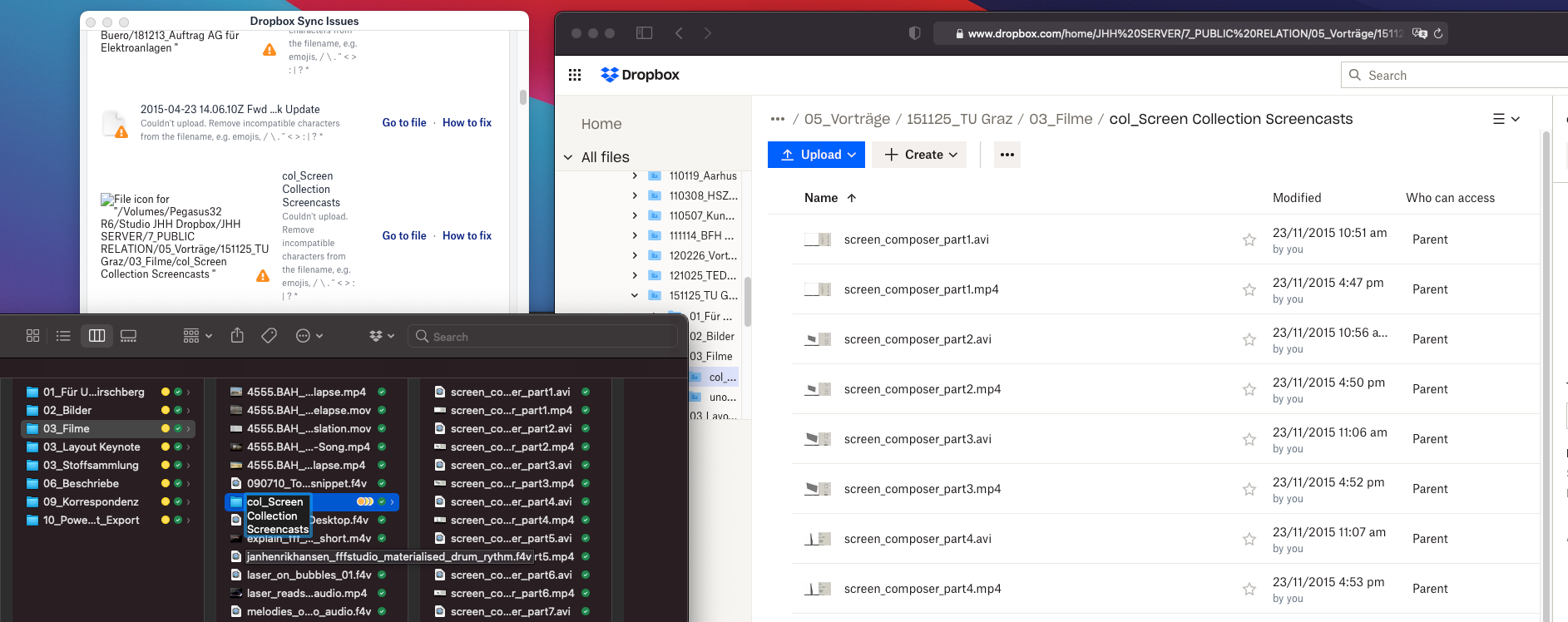Select 02_Bilder in the Dropbox sidebar tree
1568x622 pixels.
point(712,336)
